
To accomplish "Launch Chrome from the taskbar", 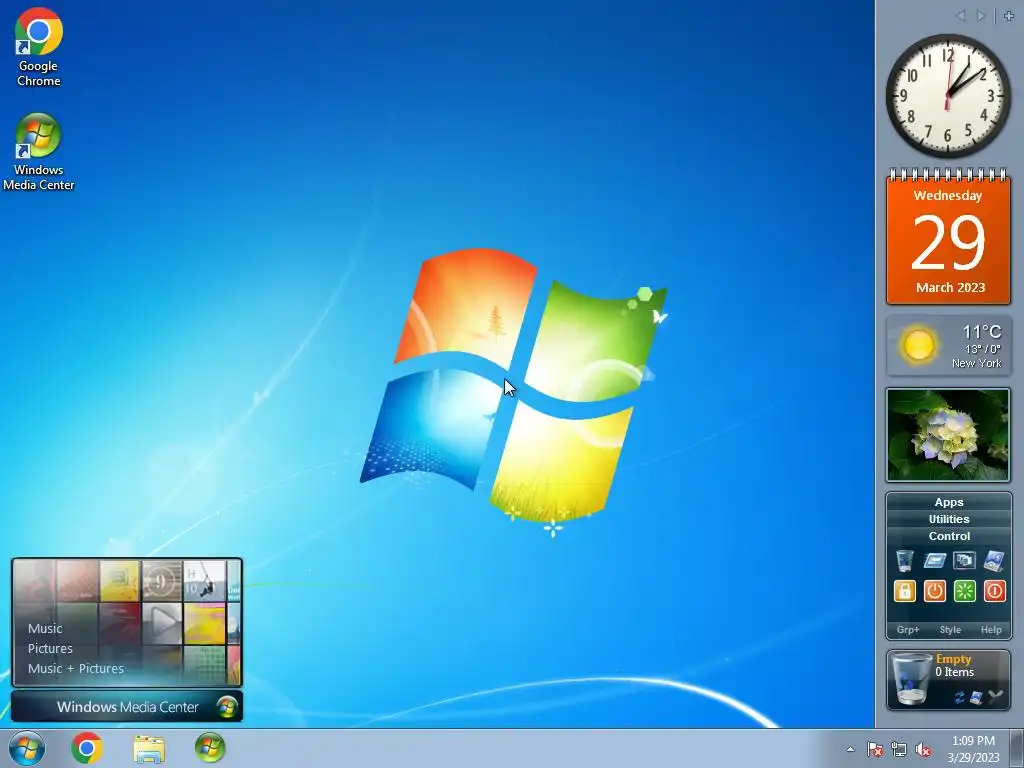I will (87, 748).
